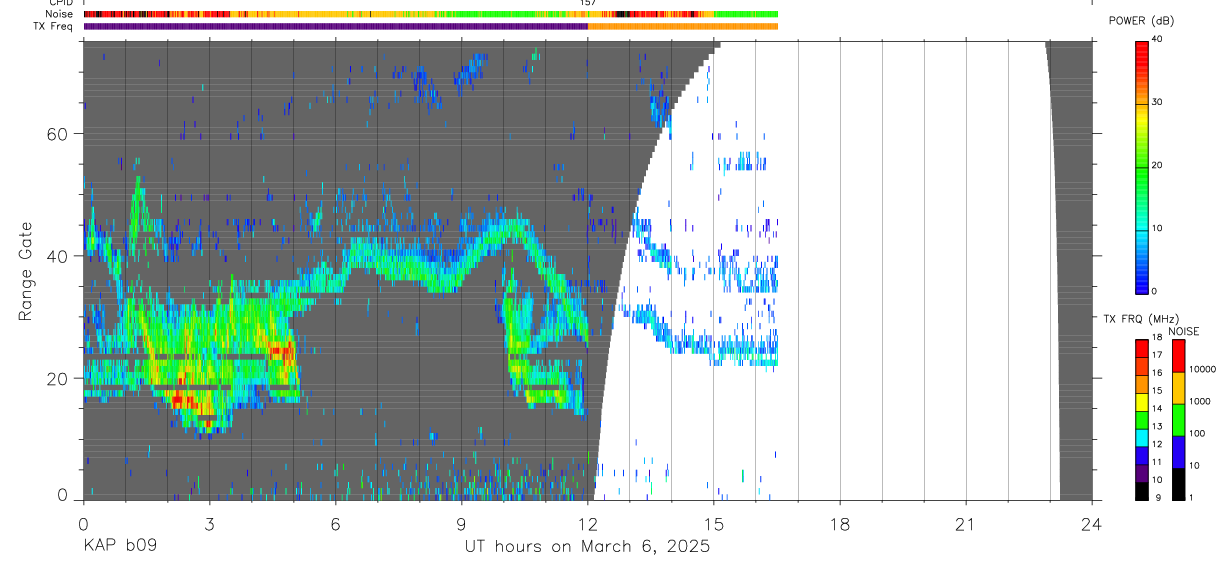Click the x-axis tick label '24'
The image size is (1228, 567).
pyautogui.click(x=1091, y=525)
